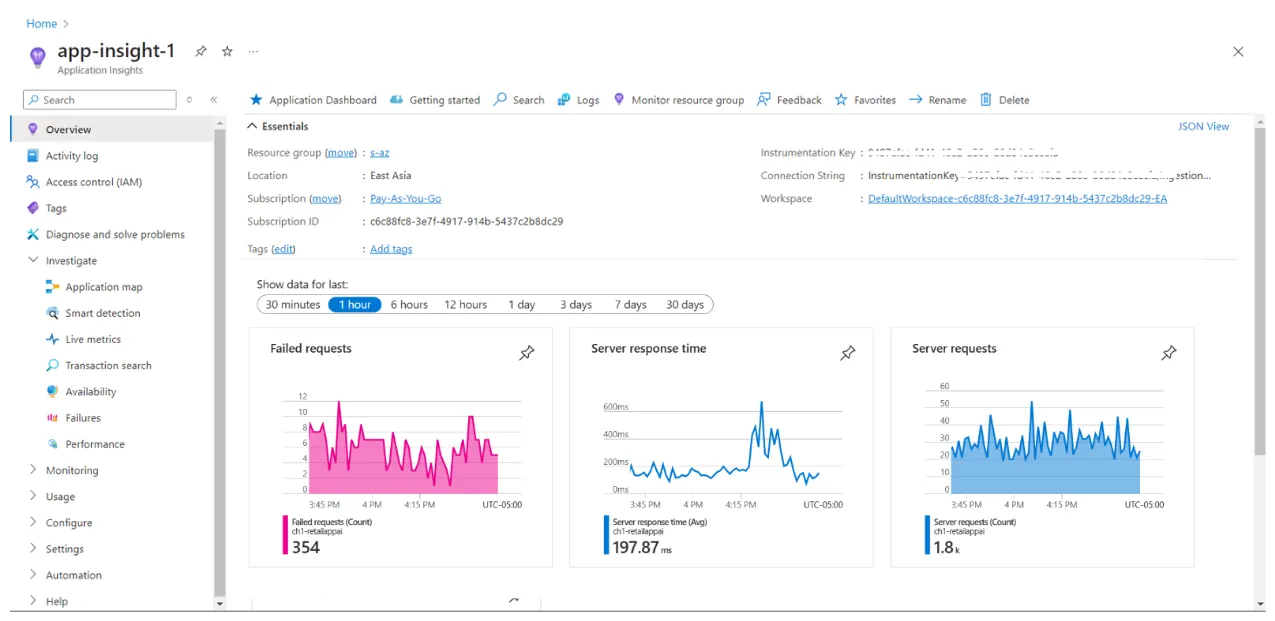1275x621 pixels.
Task: Open the Pay-As-You-Go subscription link
Action: click(405, 199)
